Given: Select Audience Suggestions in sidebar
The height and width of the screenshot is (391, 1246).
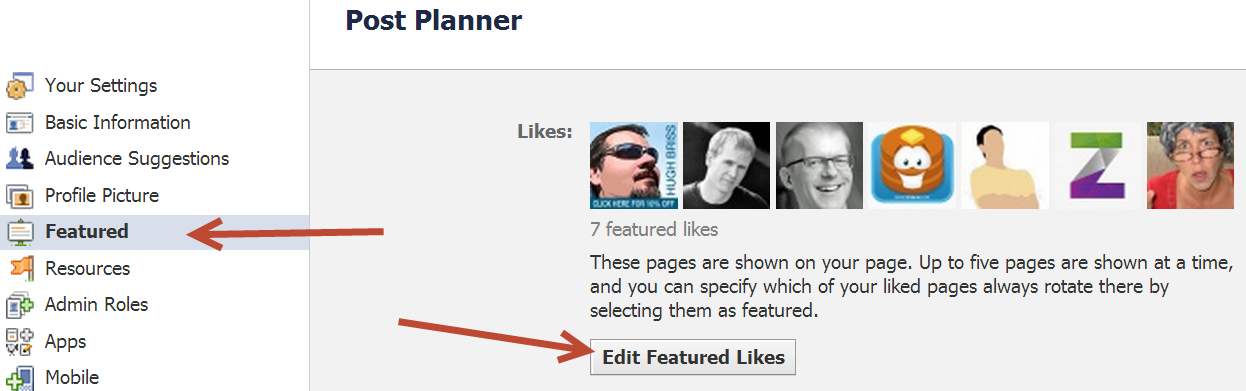Looking at the screenshot, I should pos(137,158).
